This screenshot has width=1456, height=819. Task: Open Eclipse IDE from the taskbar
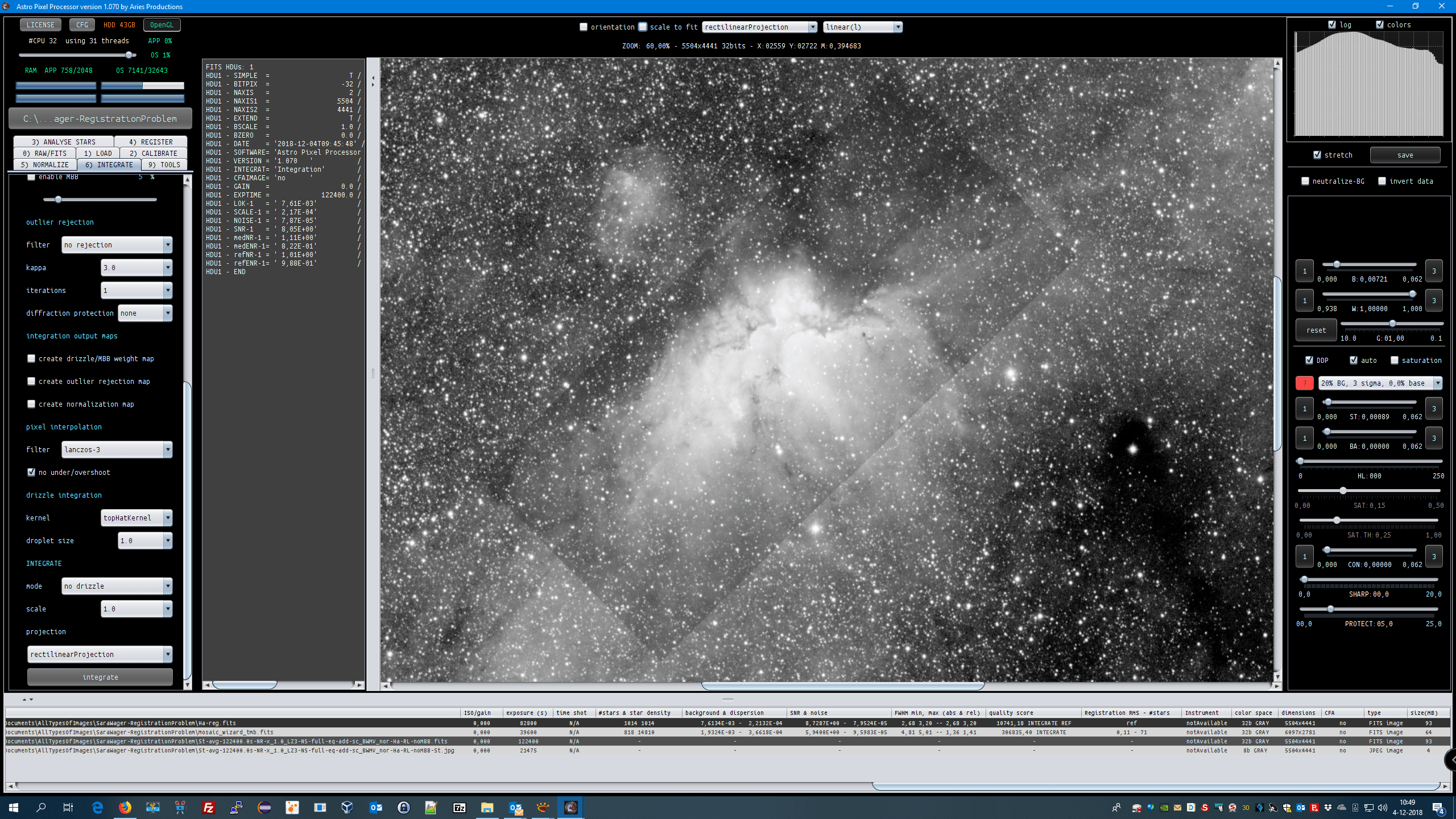pyautogui.click(x=264, y=807)
